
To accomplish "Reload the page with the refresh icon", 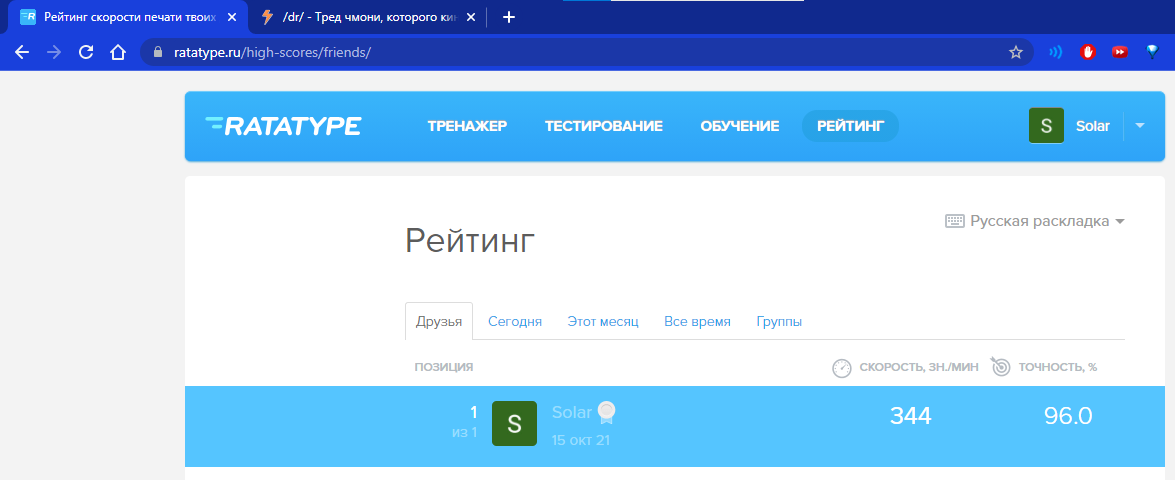I will [x=86, y=52].
